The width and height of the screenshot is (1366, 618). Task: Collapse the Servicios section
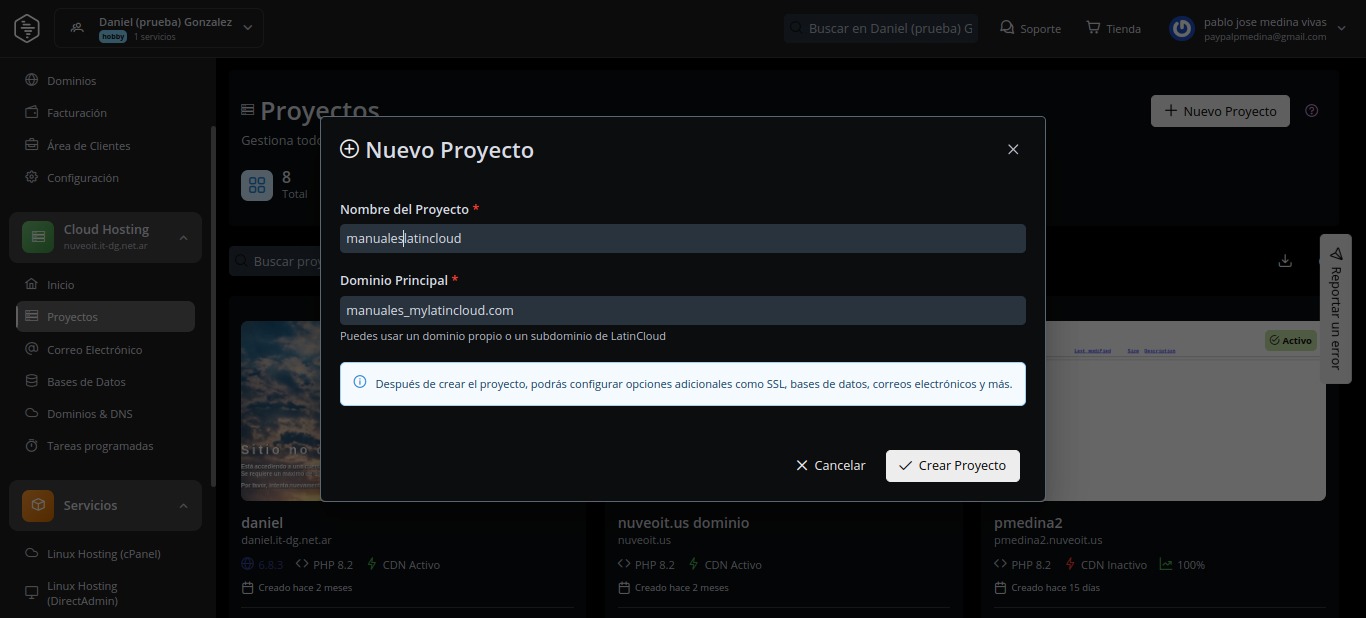coord(183,506)
